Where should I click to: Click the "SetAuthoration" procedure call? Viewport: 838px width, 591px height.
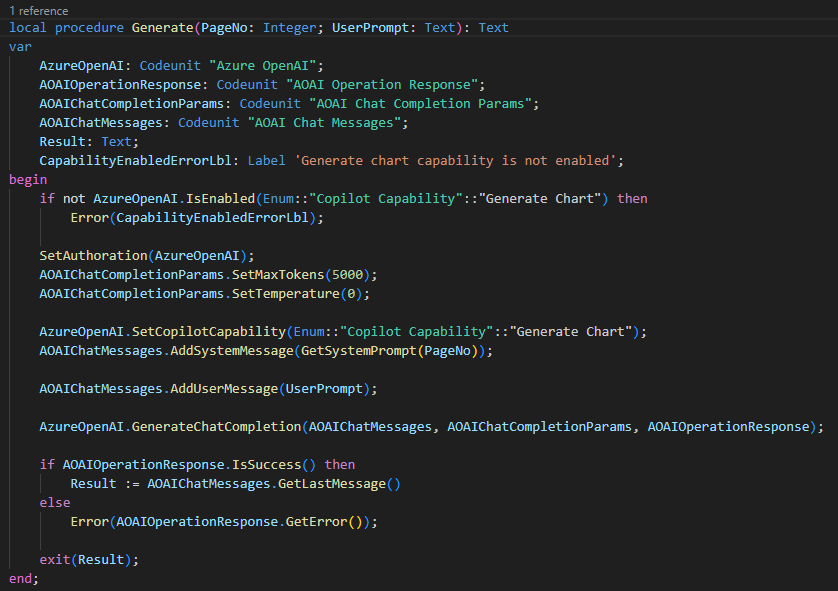93,255
